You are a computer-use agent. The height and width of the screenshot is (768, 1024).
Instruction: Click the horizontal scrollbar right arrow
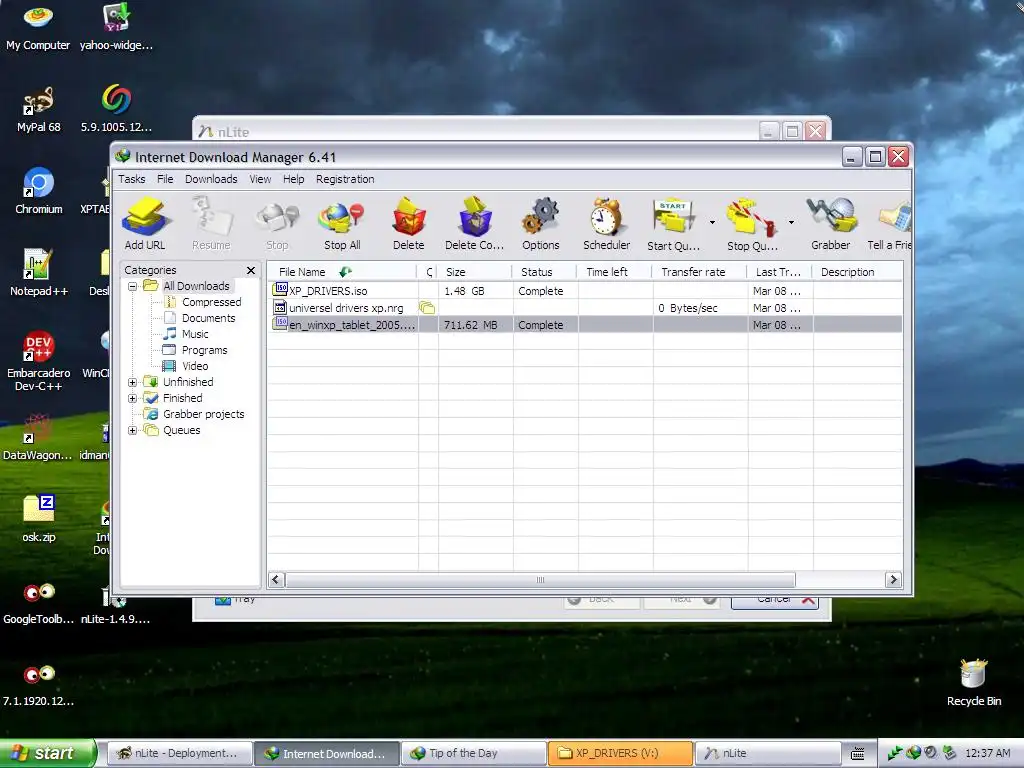click(x=893, y=579)
